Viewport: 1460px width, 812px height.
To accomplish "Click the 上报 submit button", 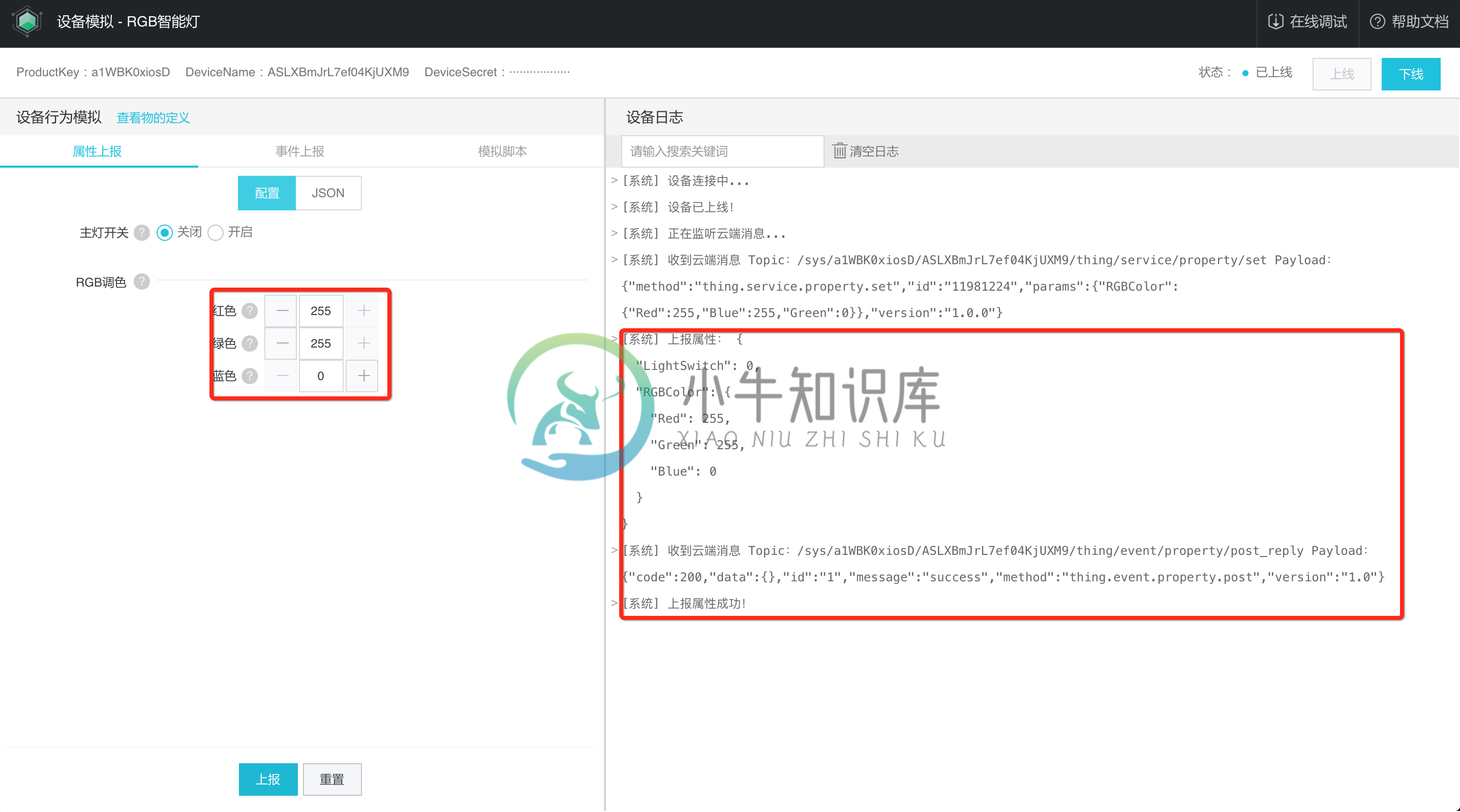I will (x=268, y=779).
